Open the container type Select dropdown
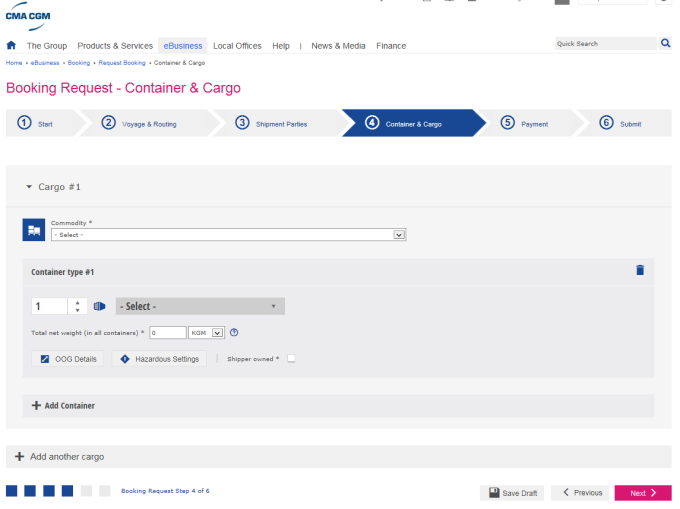Viewport: 680px width, 509px height. pos(200,306)
